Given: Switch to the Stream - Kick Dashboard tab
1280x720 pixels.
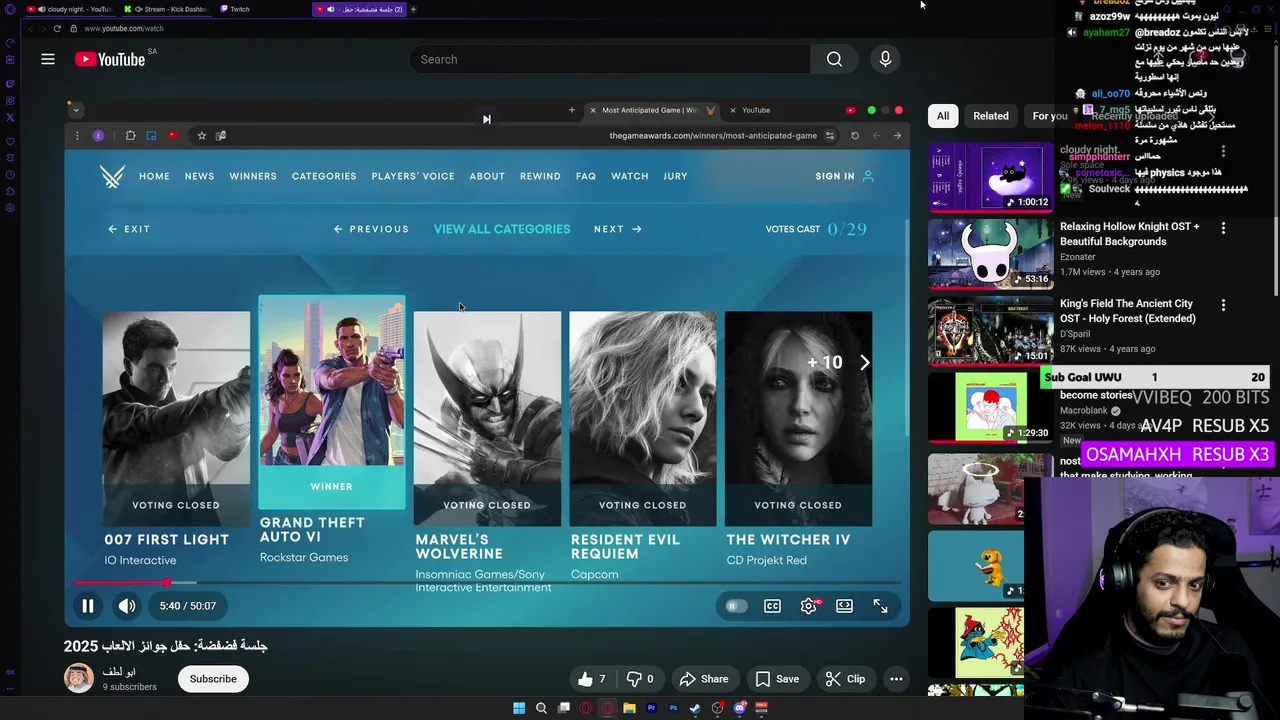Looking at the screenshot, I should click(x=166, y=9).
